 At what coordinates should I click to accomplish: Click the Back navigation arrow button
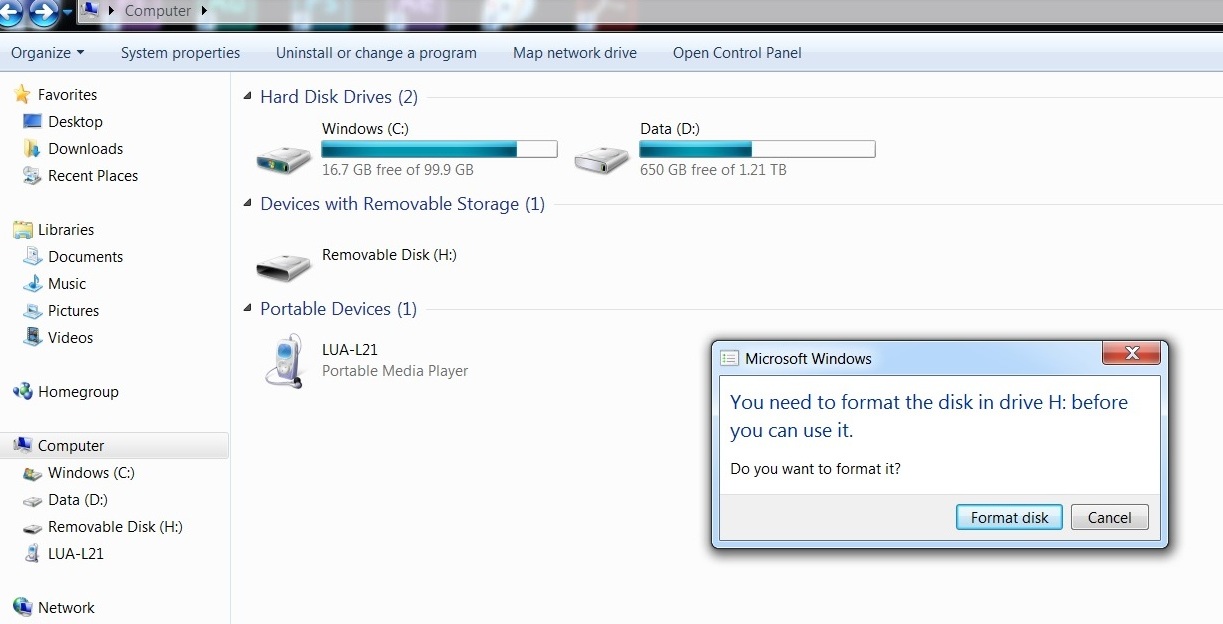[9, 11]
